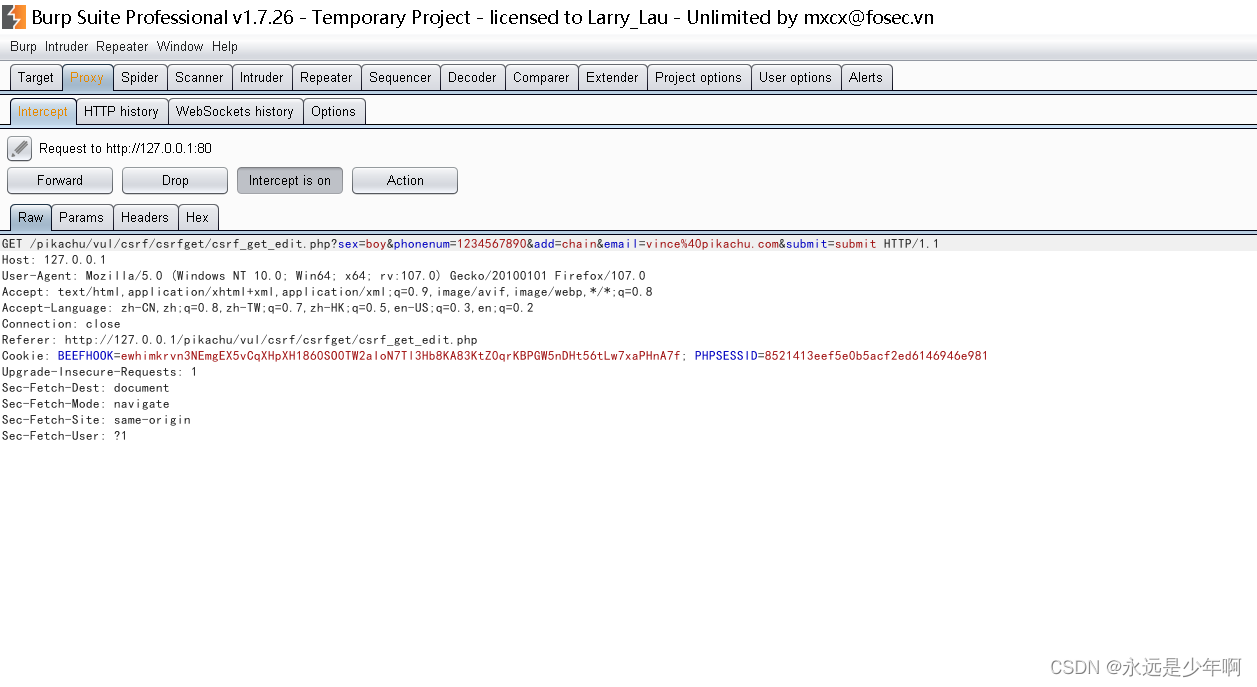The image size is (1257, 687).
Task: Open the Help menu
Action: point(225,46)
